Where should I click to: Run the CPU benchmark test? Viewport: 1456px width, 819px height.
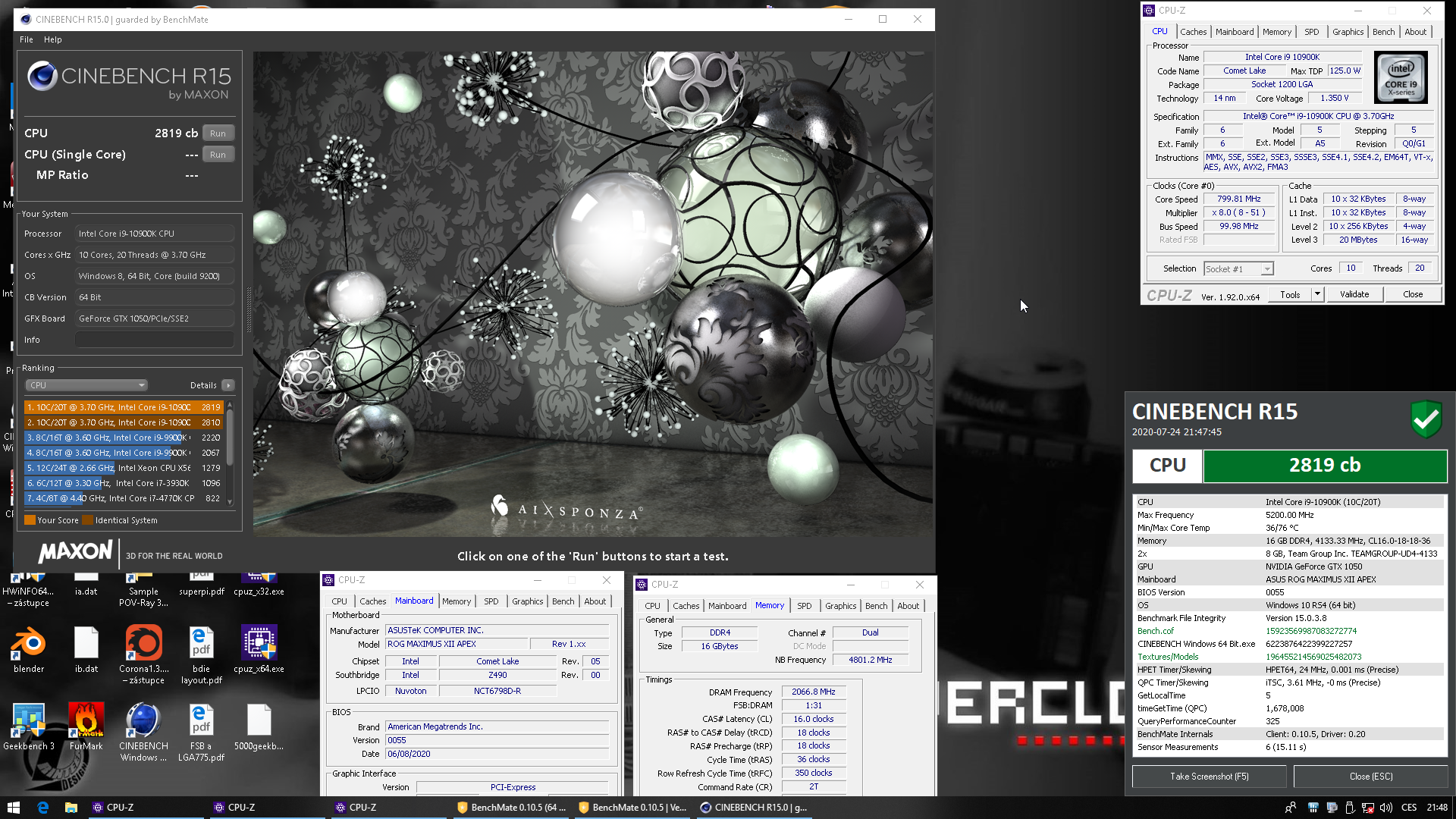[x=218, y=133]
